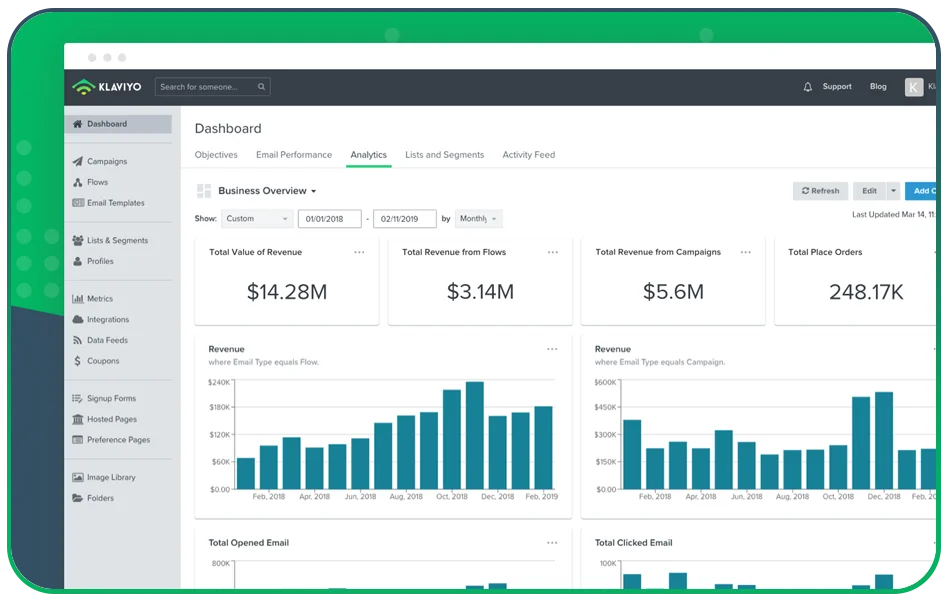Click 'where Email Type equals Campaign.' subtitle
The height and width of the screenshot is (600, 950).
[x=660, y=362]
